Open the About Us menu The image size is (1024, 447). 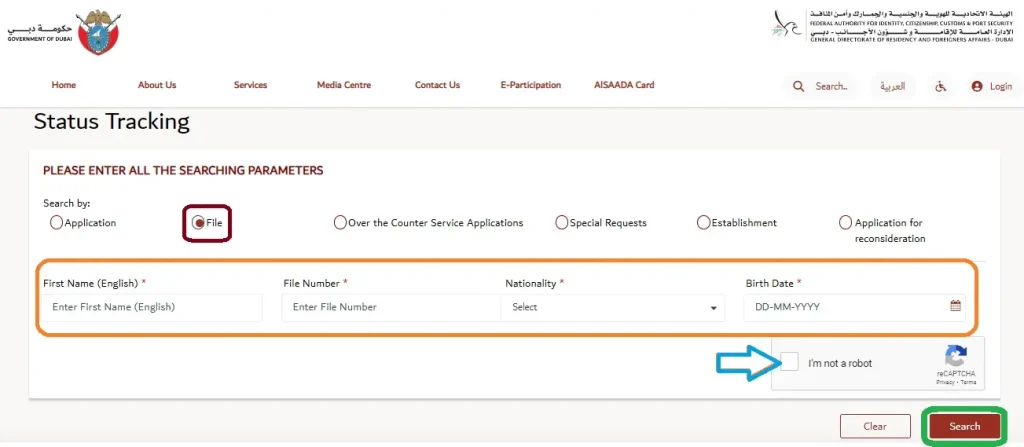pos(157,85)
